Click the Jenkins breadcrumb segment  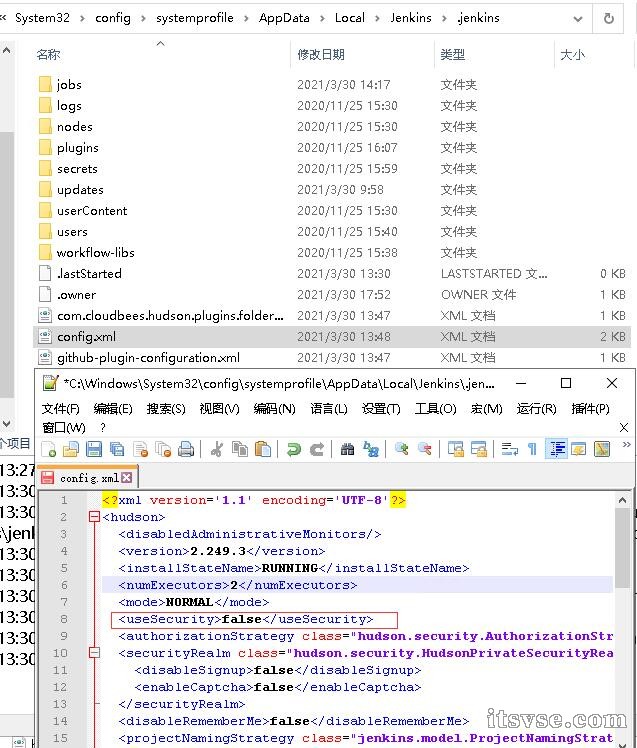click(x=411, y=18)
